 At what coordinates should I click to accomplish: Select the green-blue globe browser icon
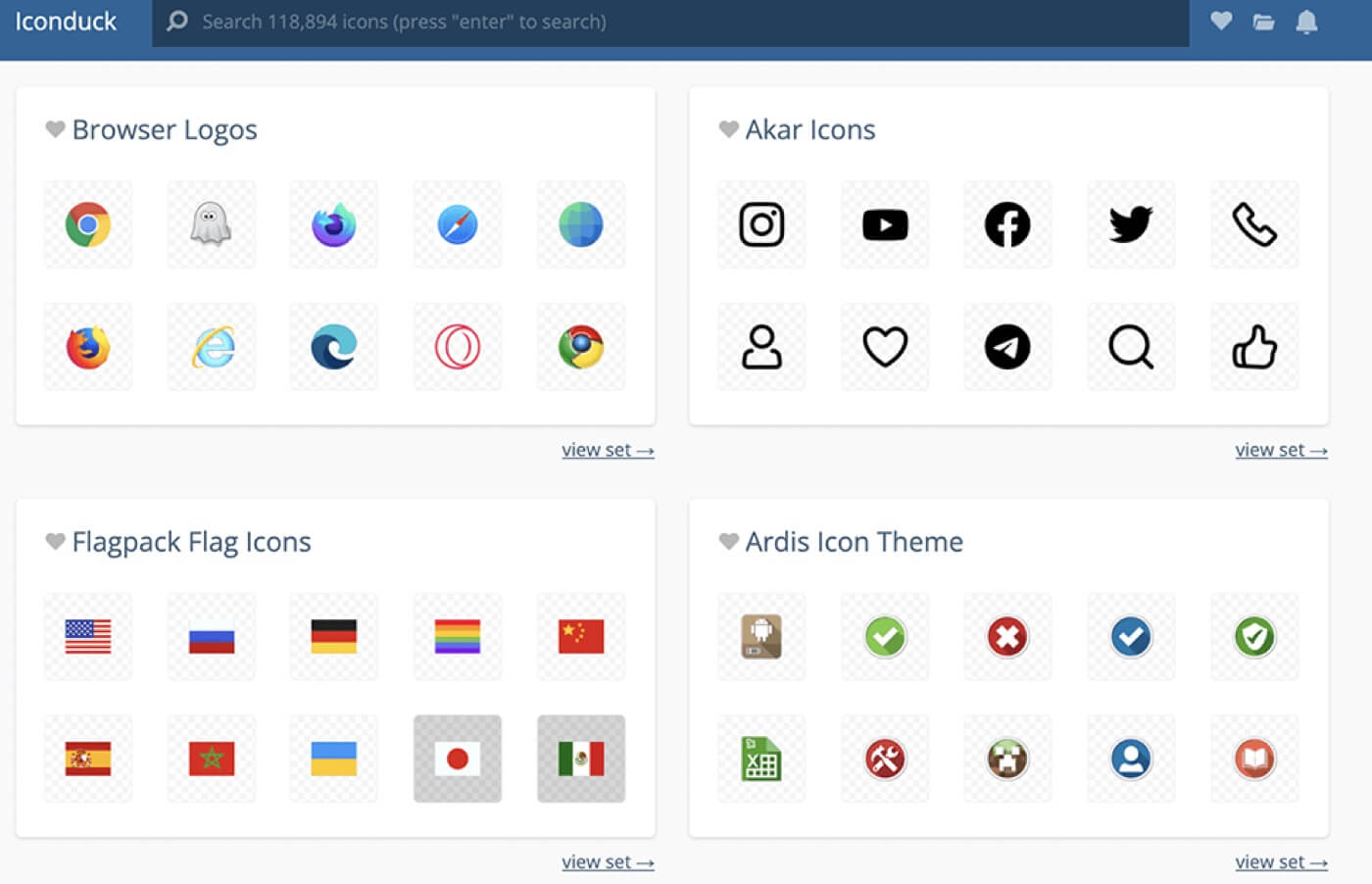click(x=581, y=224)
